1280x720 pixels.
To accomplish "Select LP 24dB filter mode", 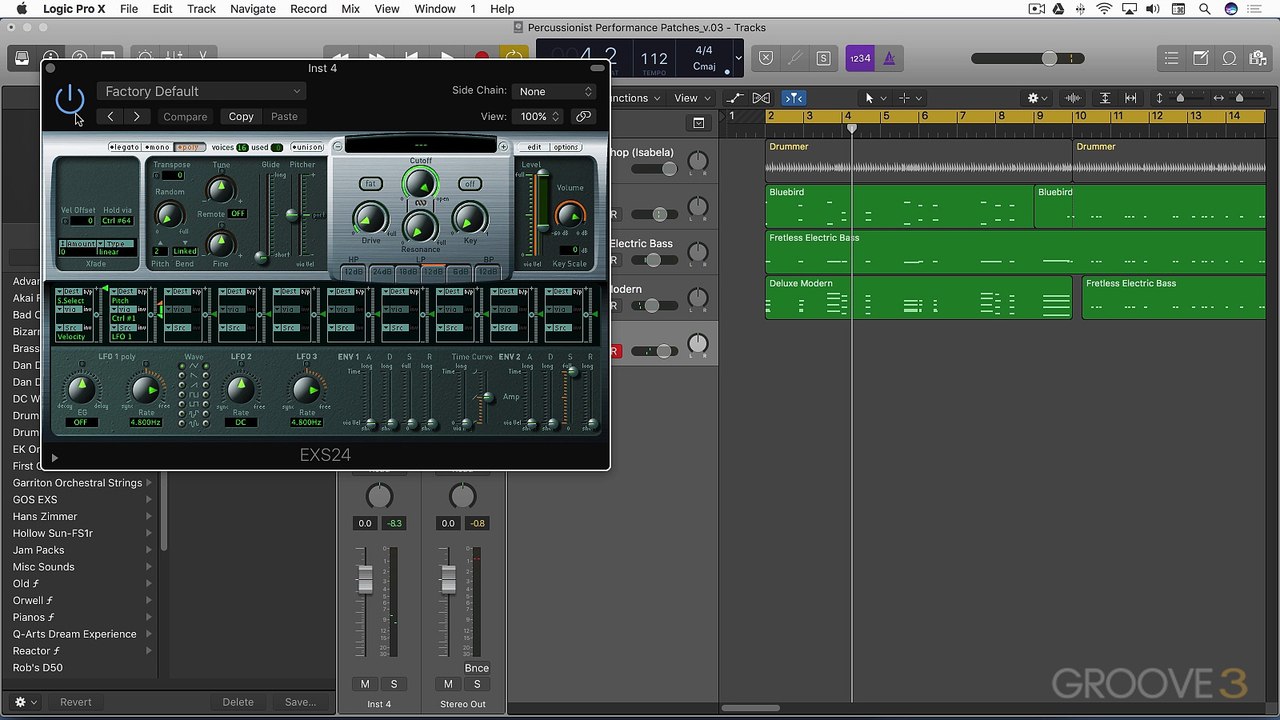I will [x=381, y=272].
